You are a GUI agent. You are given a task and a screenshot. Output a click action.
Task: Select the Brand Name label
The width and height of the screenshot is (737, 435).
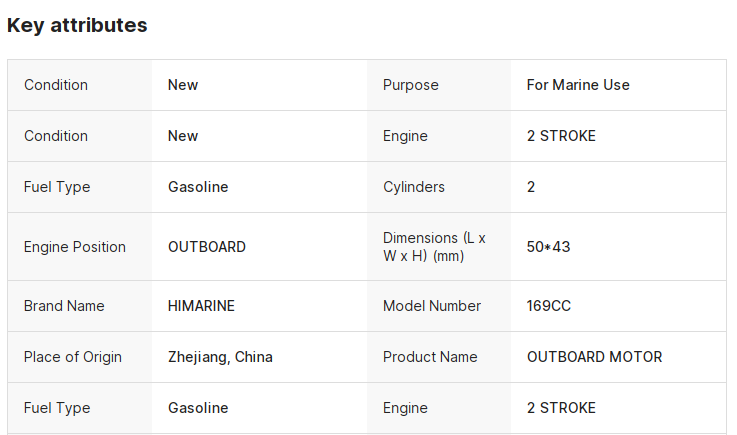pos(64,306)
